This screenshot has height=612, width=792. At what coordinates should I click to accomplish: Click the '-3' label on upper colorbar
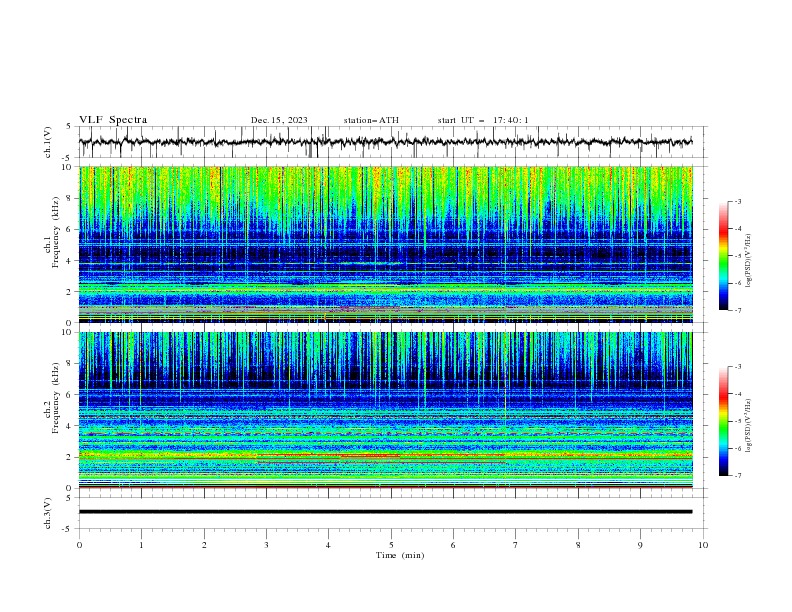pyautogui.click(x=737, y=201)
